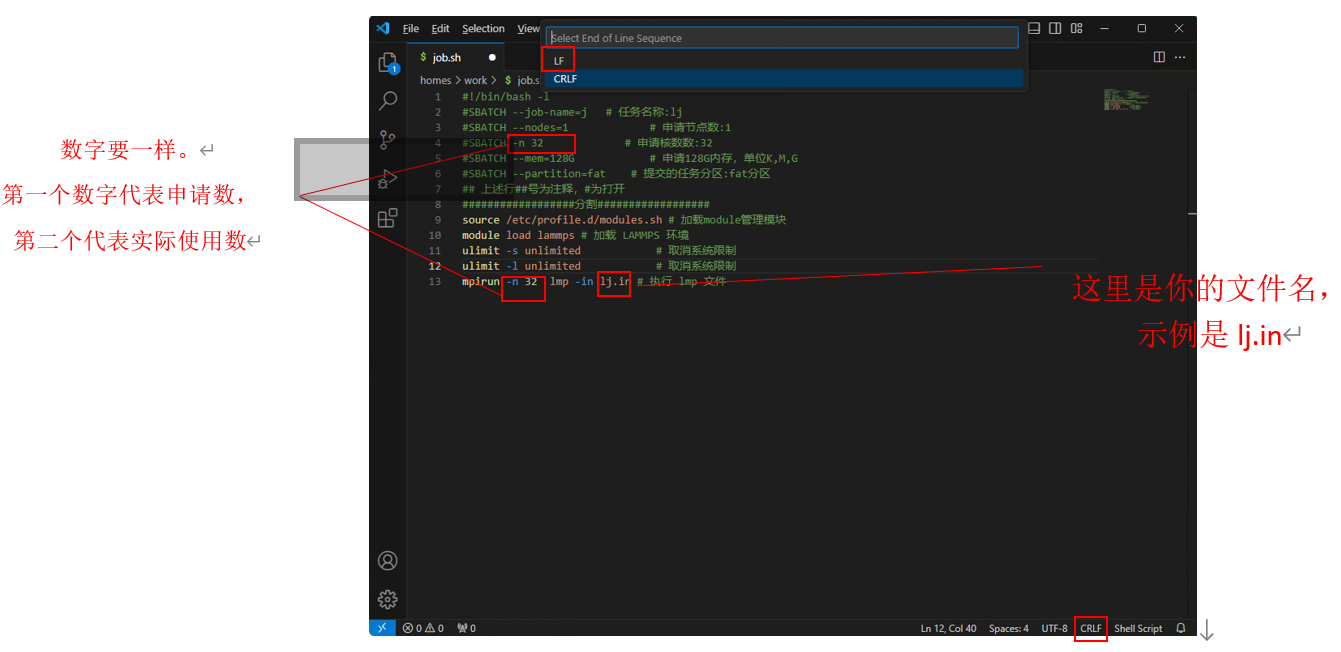The image size is (1341, 652).
Task: Open the Manage gear icon
Action: pos(388,599)
